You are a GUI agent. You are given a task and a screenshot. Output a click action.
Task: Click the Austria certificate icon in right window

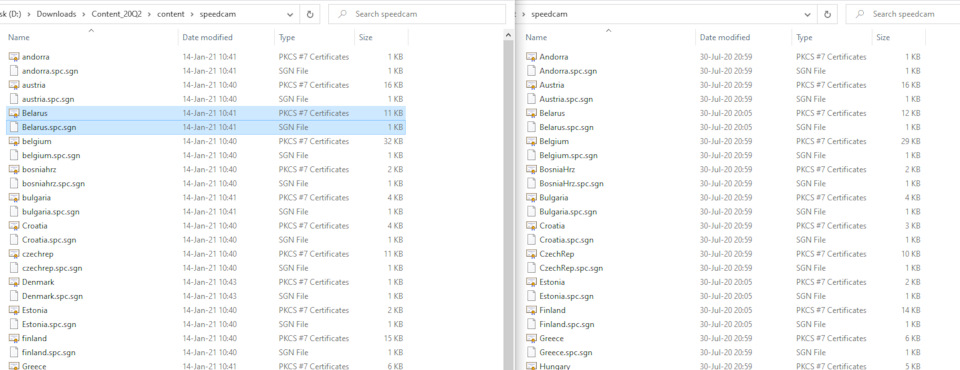(531, 85)
